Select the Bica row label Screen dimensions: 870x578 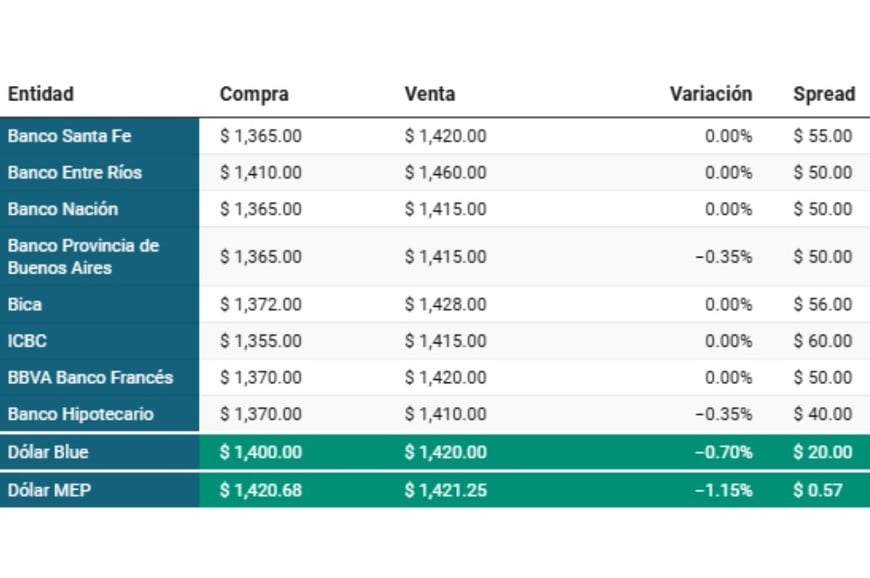[x=25, y=304]
